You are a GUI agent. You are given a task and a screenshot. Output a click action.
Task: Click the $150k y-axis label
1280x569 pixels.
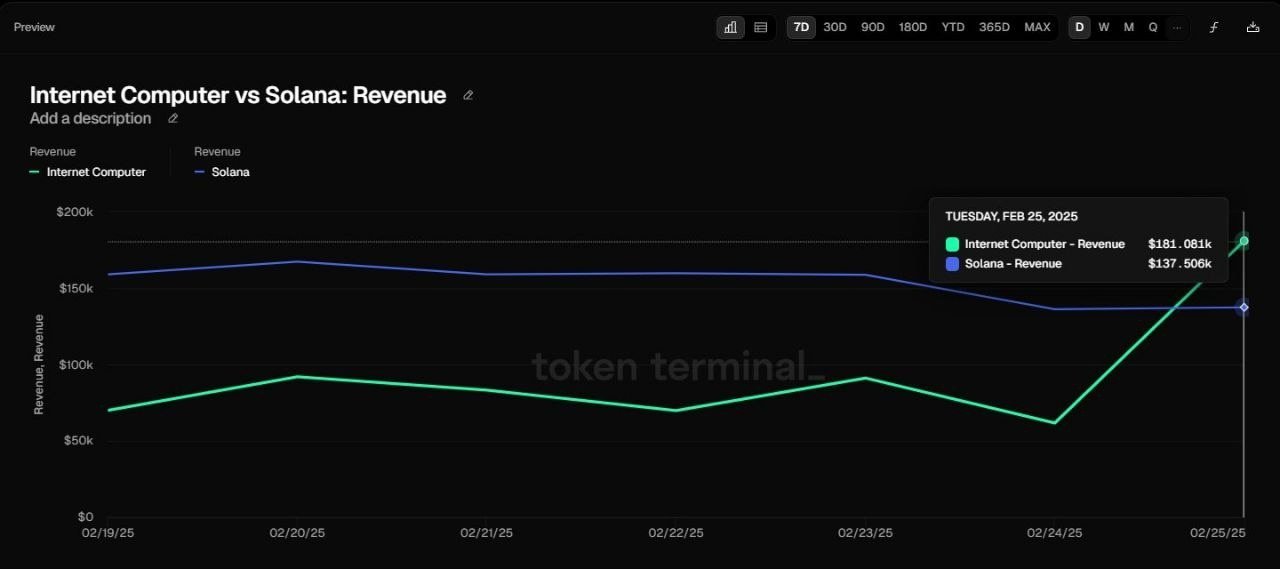coord(75,288)
